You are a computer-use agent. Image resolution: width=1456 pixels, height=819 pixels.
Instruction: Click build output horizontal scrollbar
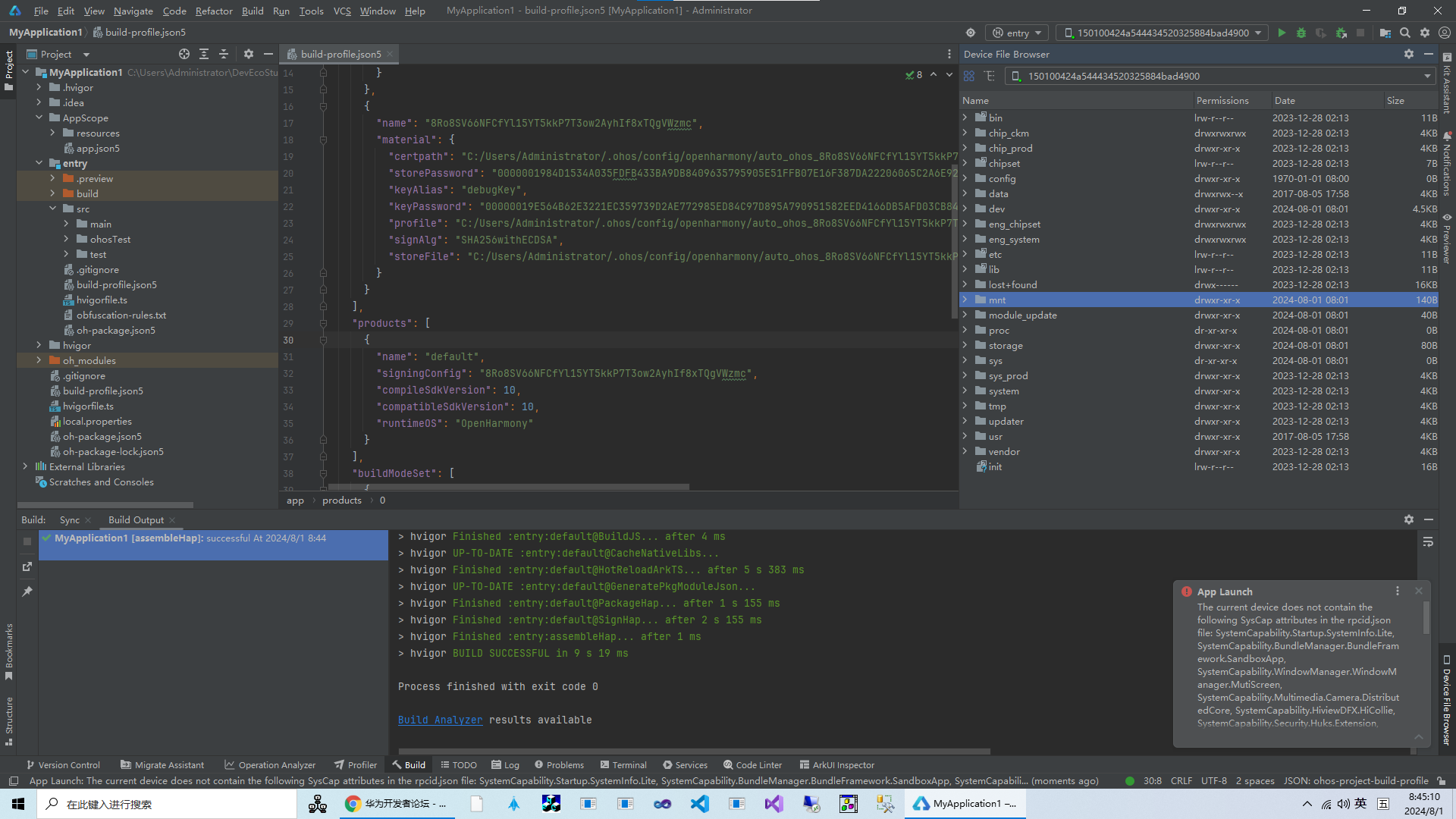click(x=694, y=752)
